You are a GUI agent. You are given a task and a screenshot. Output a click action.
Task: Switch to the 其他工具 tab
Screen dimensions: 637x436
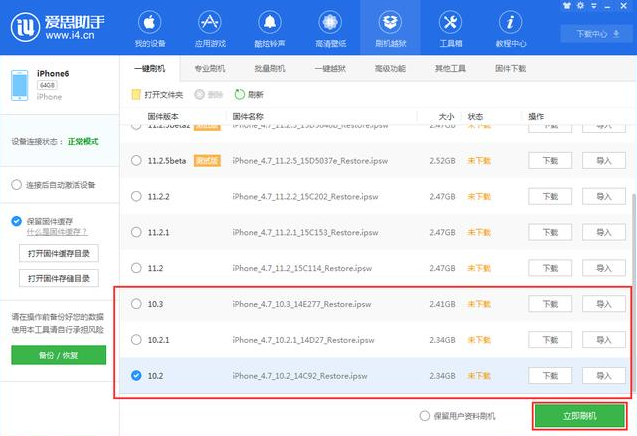(450, 69)
